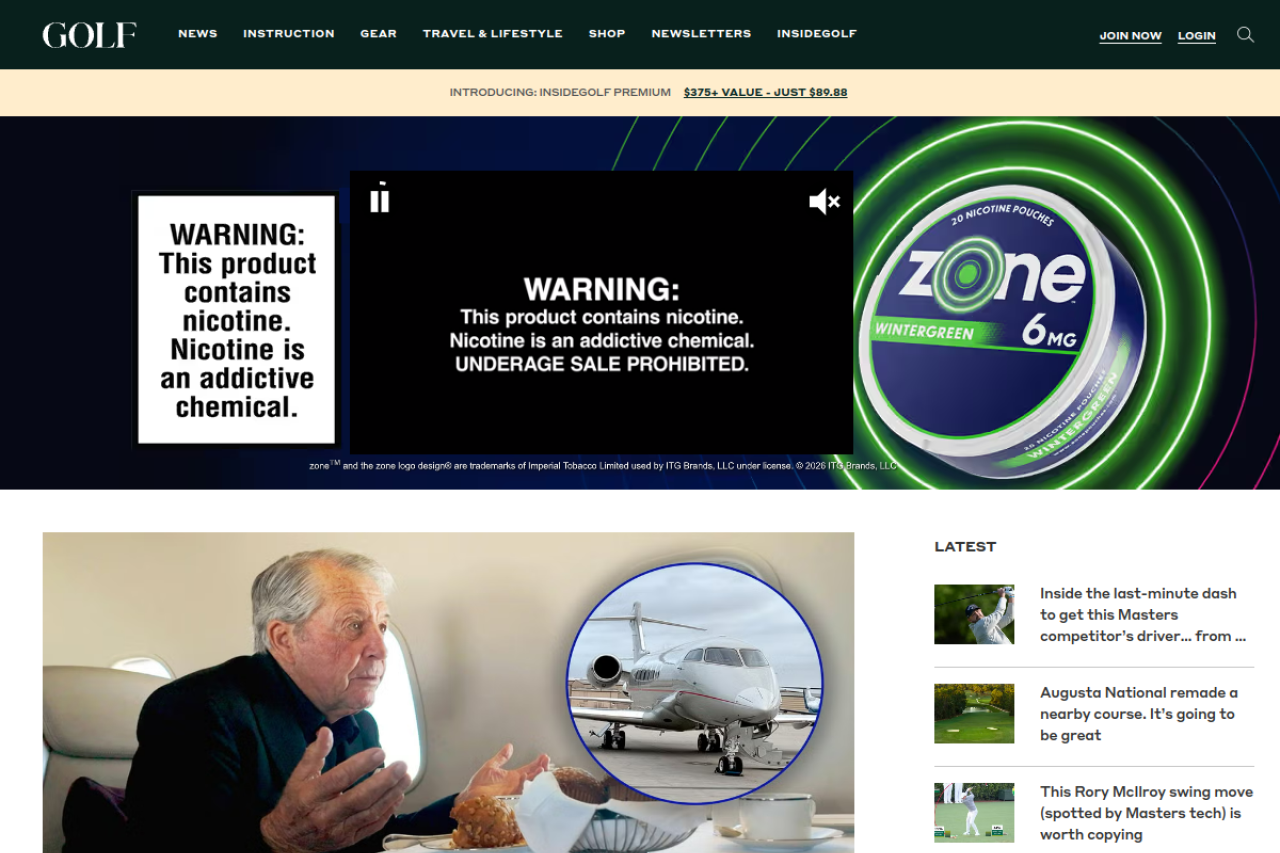1280x853 pixels.
Task: Open the Shop section
Action: click(x=607, y=34)
